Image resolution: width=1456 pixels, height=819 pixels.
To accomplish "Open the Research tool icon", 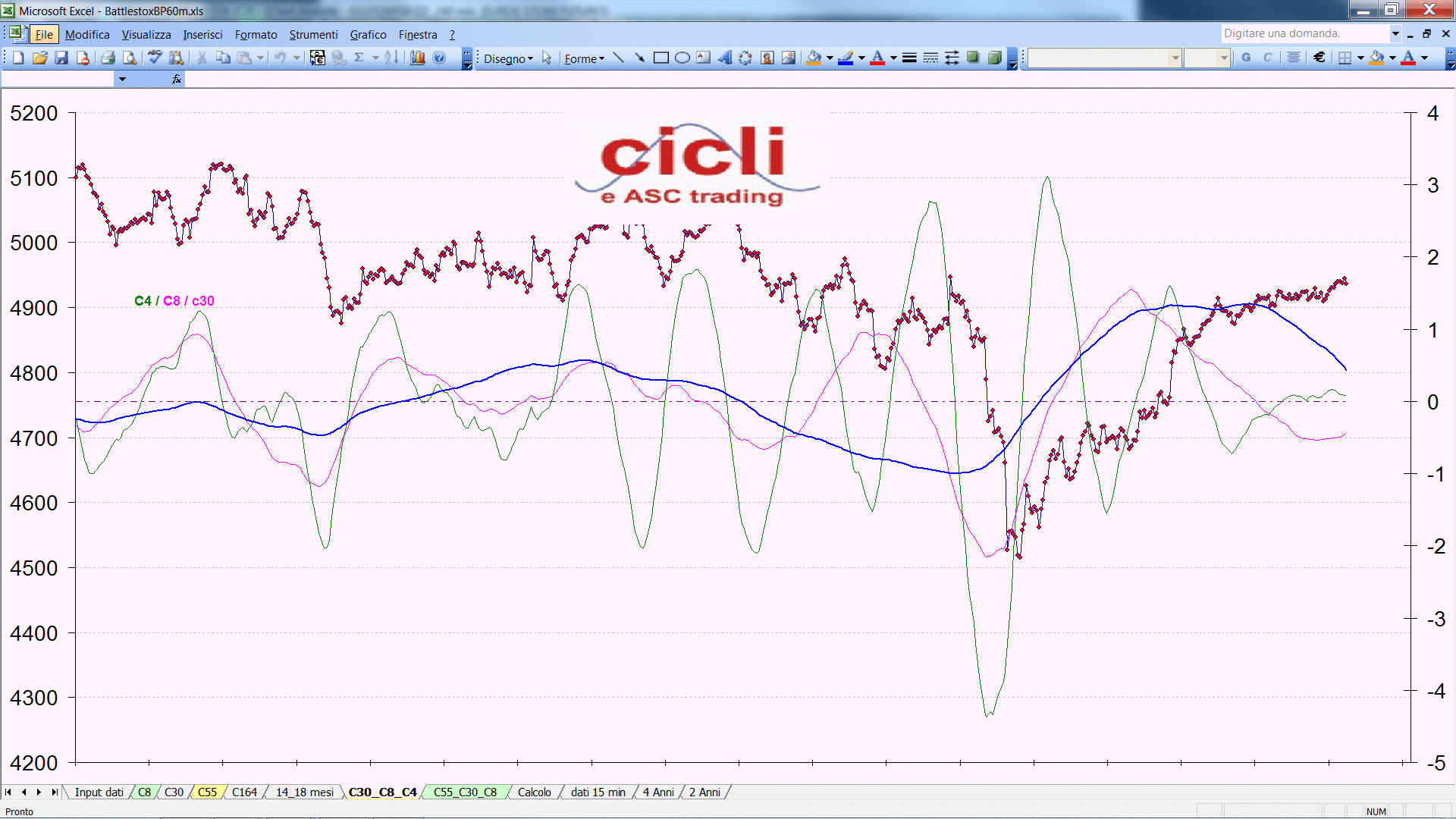I will (x=177, y=58).
